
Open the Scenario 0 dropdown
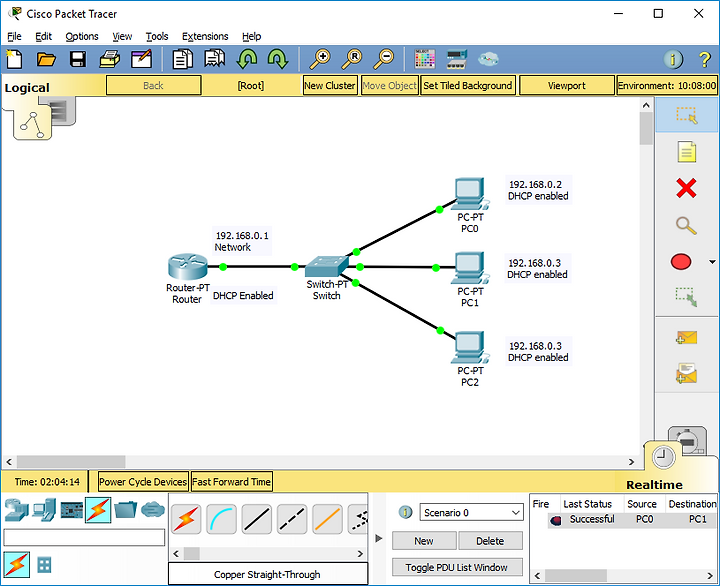471,513
